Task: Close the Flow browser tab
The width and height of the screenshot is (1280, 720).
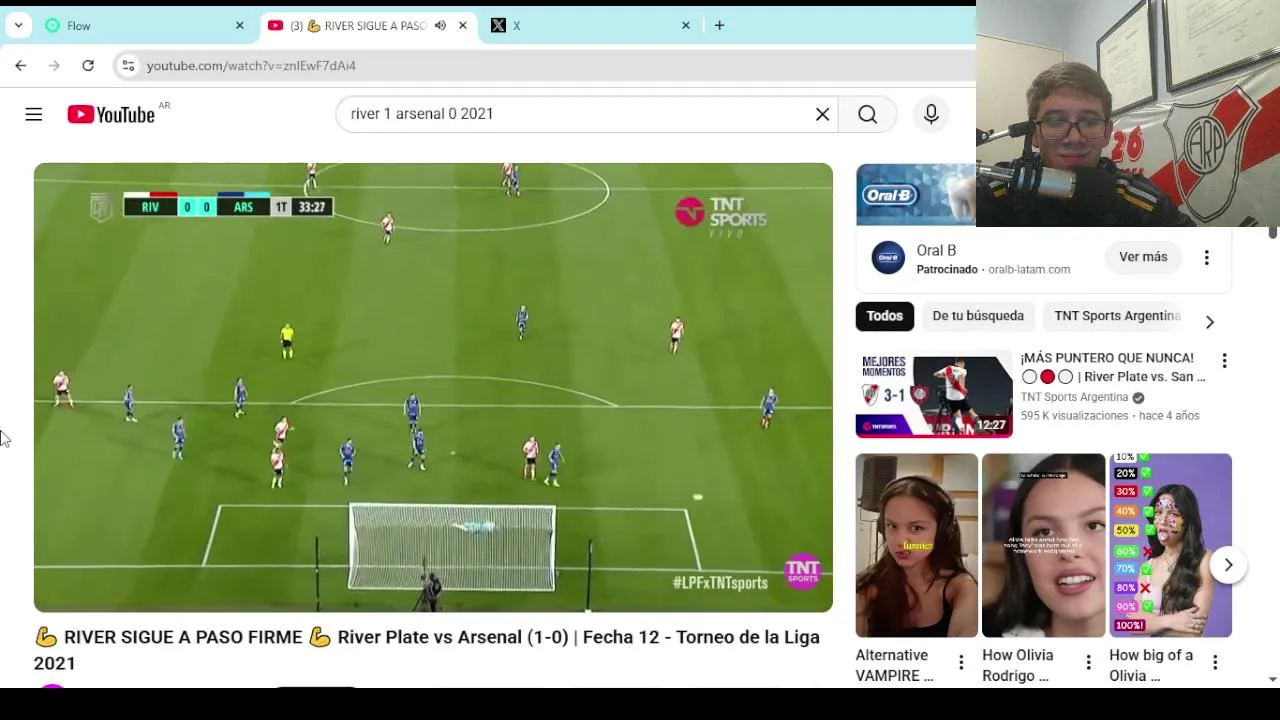Action: (239, 25)
